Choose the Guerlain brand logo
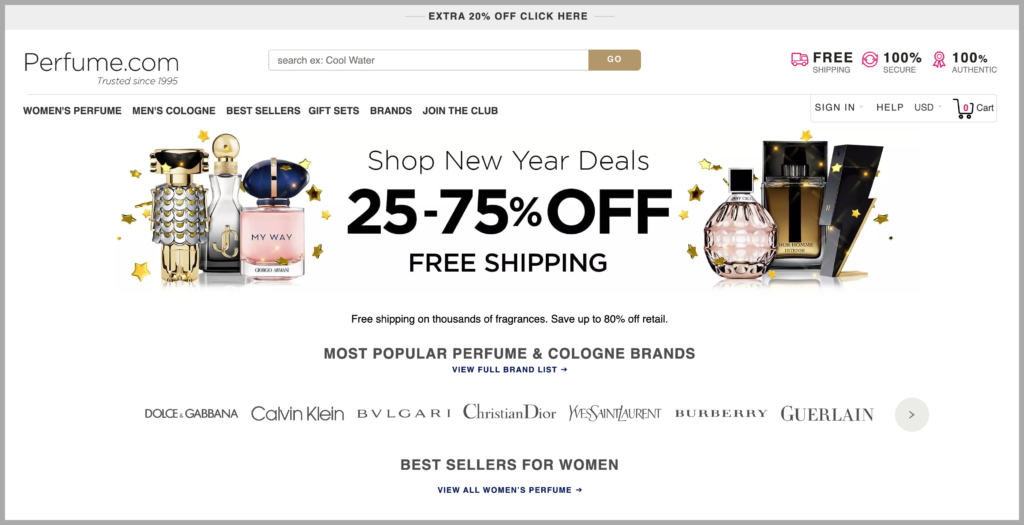The image size is (1024, 525). point(827,414)
